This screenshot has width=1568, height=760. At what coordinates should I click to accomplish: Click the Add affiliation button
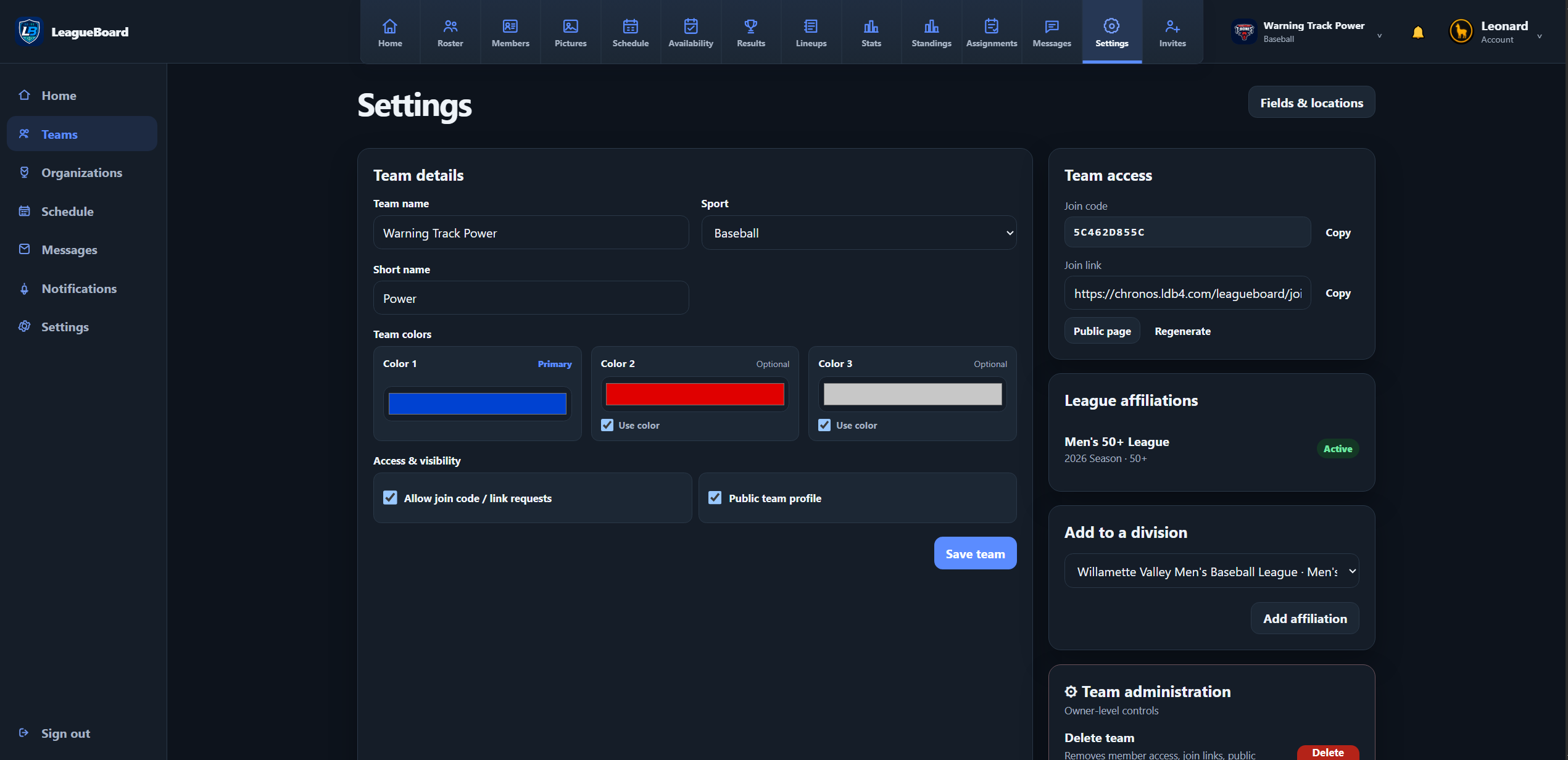[1305, 618]
